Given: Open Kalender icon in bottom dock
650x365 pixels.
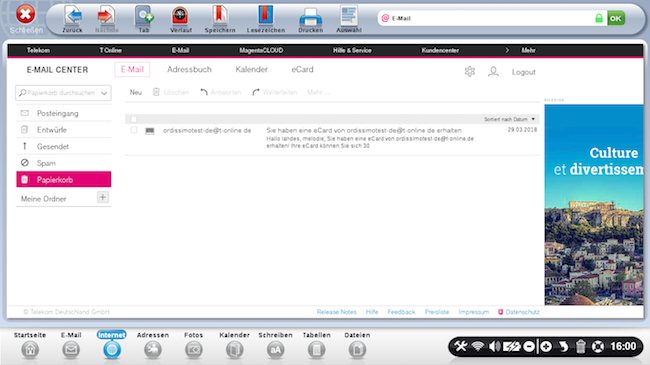Looking at the screenshot, I should [235, 350].
